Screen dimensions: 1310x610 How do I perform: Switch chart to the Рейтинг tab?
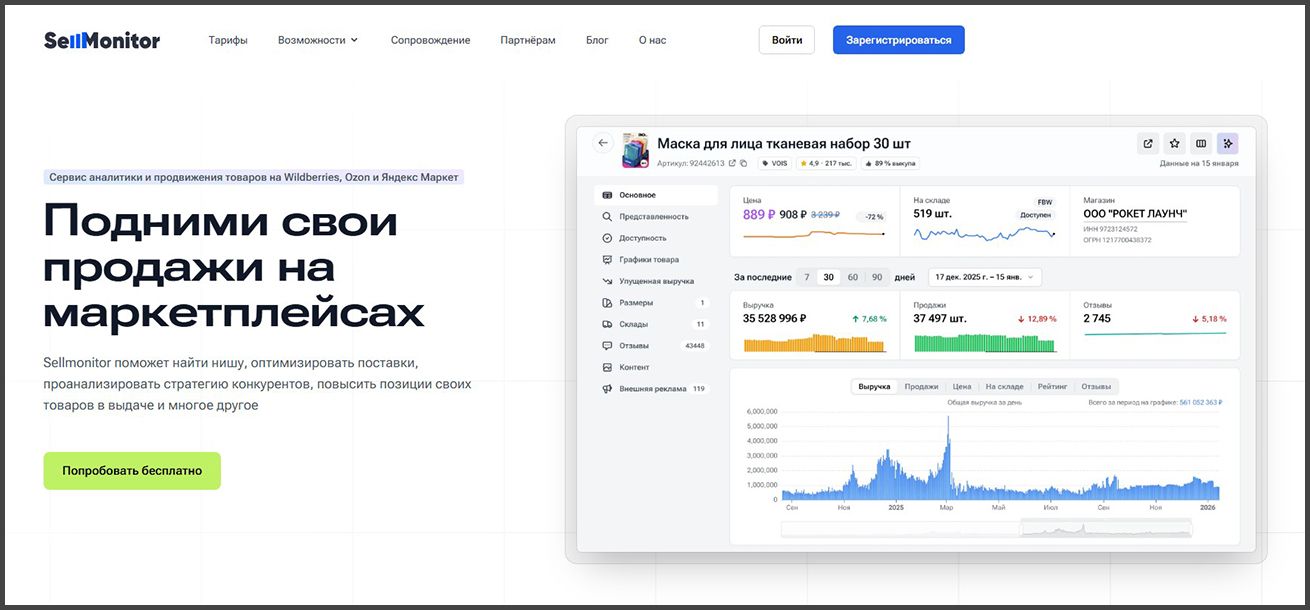1052,386
